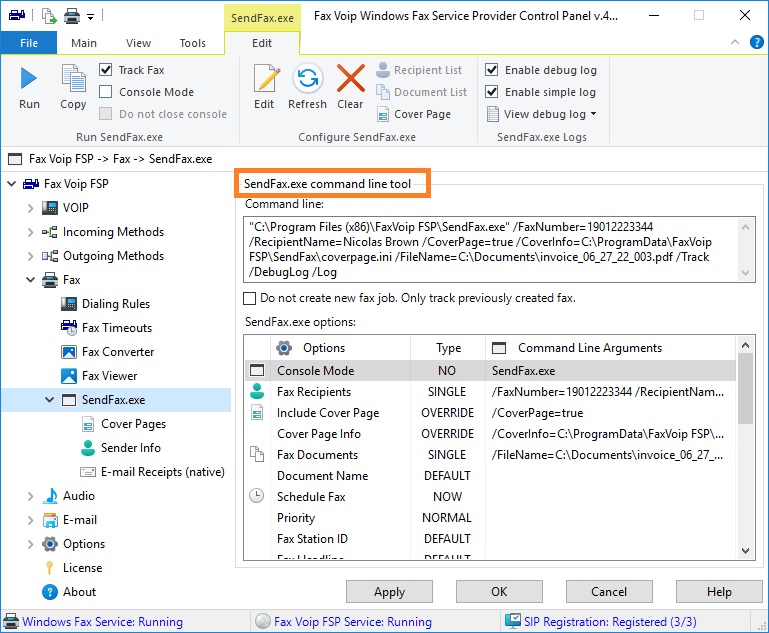769x633 pixels.
Task: Select the E-mail tree node
Action: coord(80,520)
